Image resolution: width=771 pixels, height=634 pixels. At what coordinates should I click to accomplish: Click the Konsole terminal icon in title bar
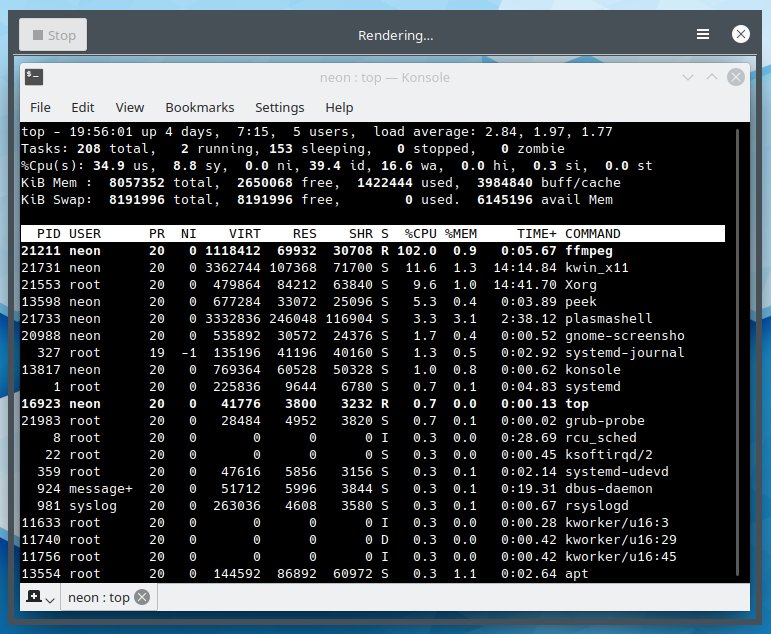(x=34, y=77)
